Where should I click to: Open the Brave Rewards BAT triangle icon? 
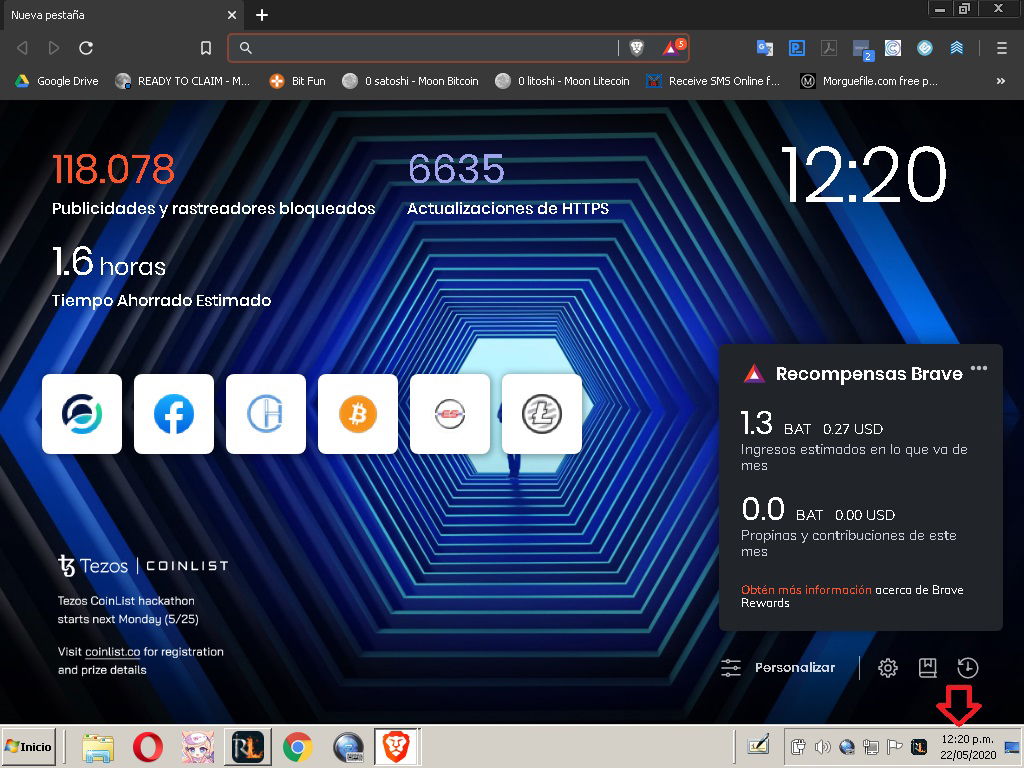[x=673, y=48]
